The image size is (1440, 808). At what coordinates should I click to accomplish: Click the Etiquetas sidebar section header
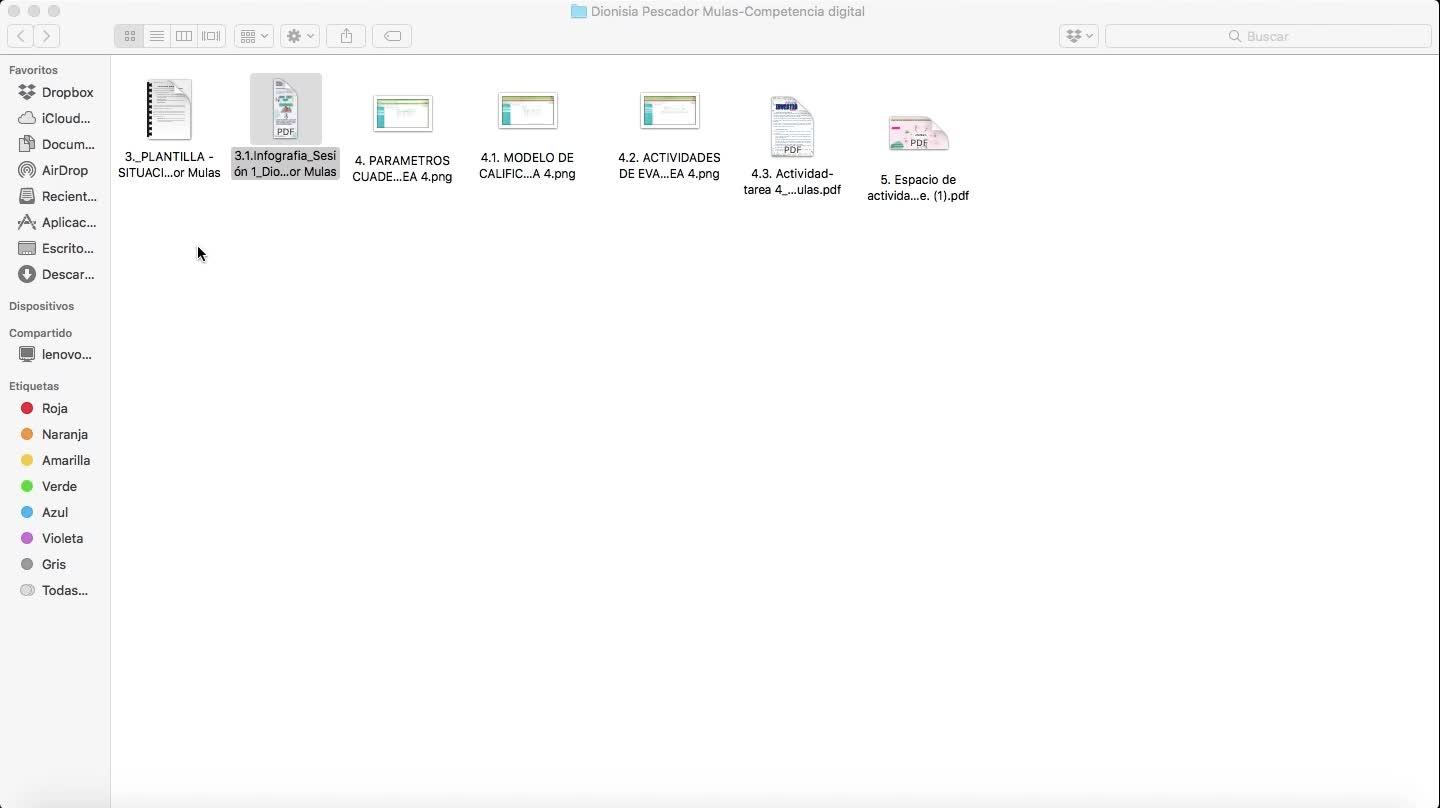(x=34, y=386)
